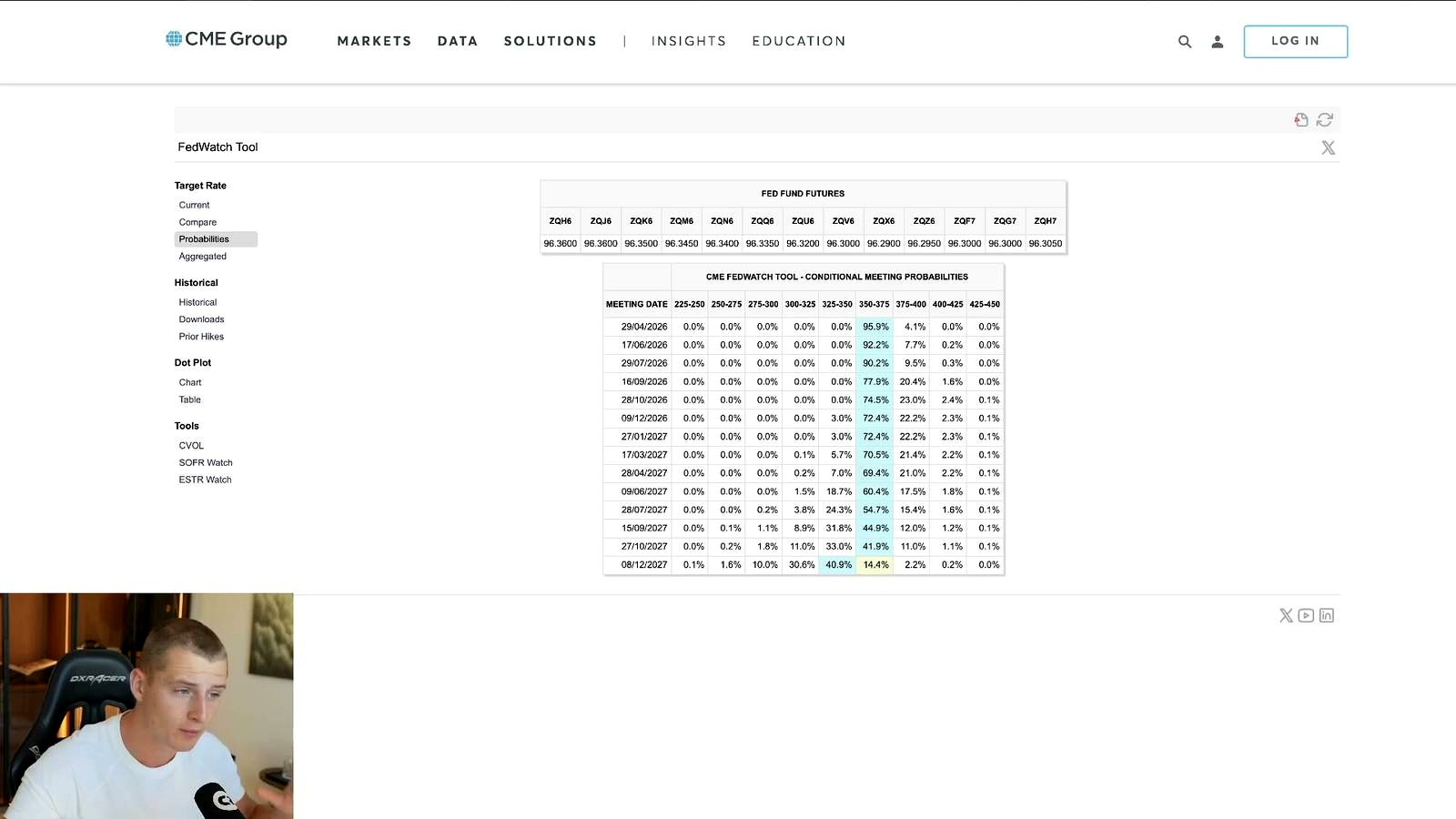
Task: Select Current under Target Rate
Action: click(194, 205)
